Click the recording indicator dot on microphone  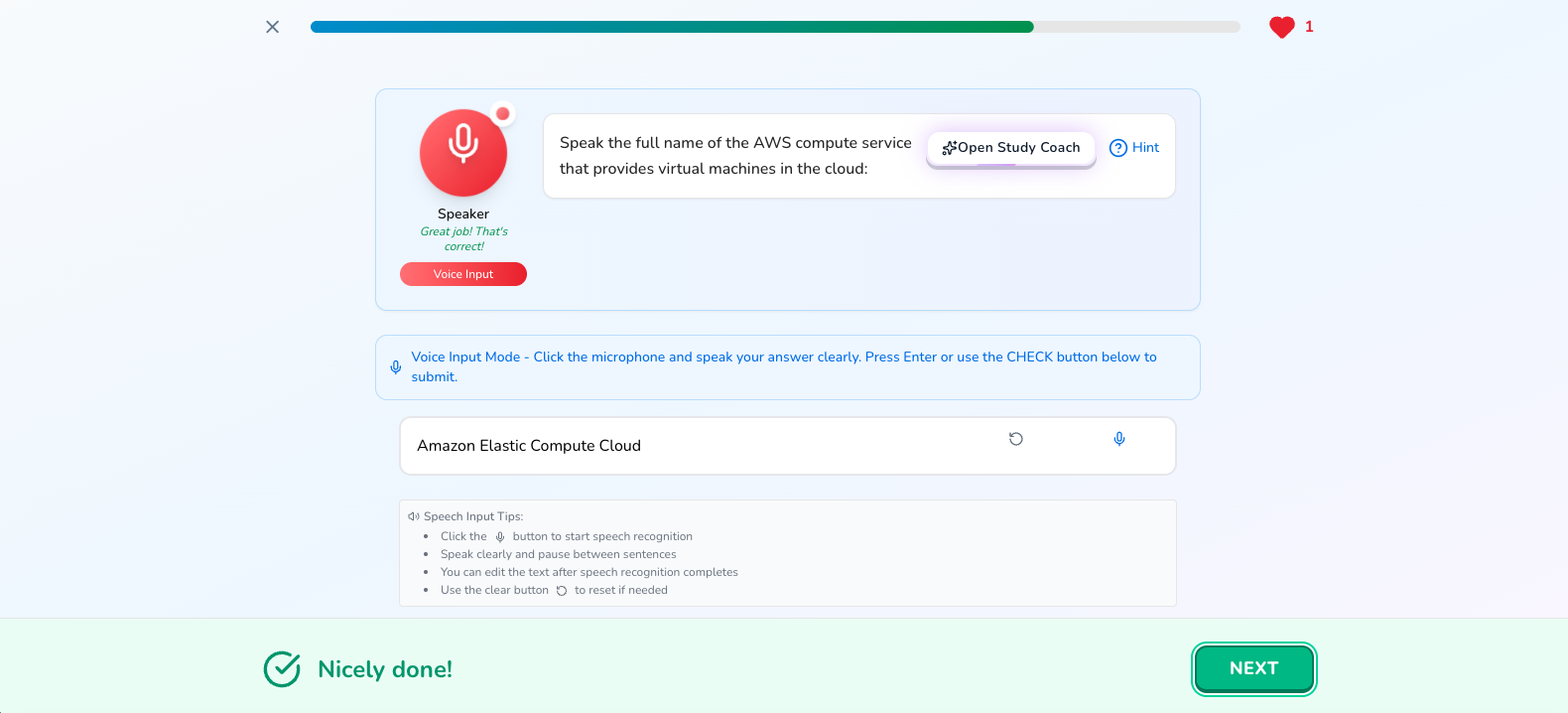pos(503,113)
